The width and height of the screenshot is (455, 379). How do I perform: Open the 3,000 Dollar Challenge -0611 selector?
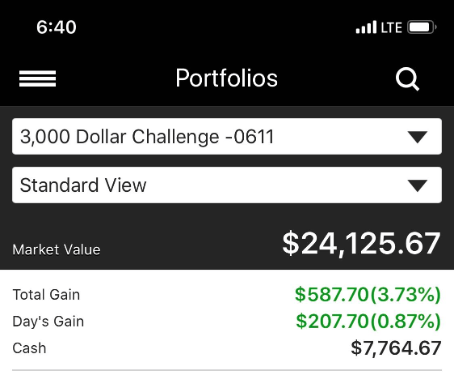[x=227, y=136]
